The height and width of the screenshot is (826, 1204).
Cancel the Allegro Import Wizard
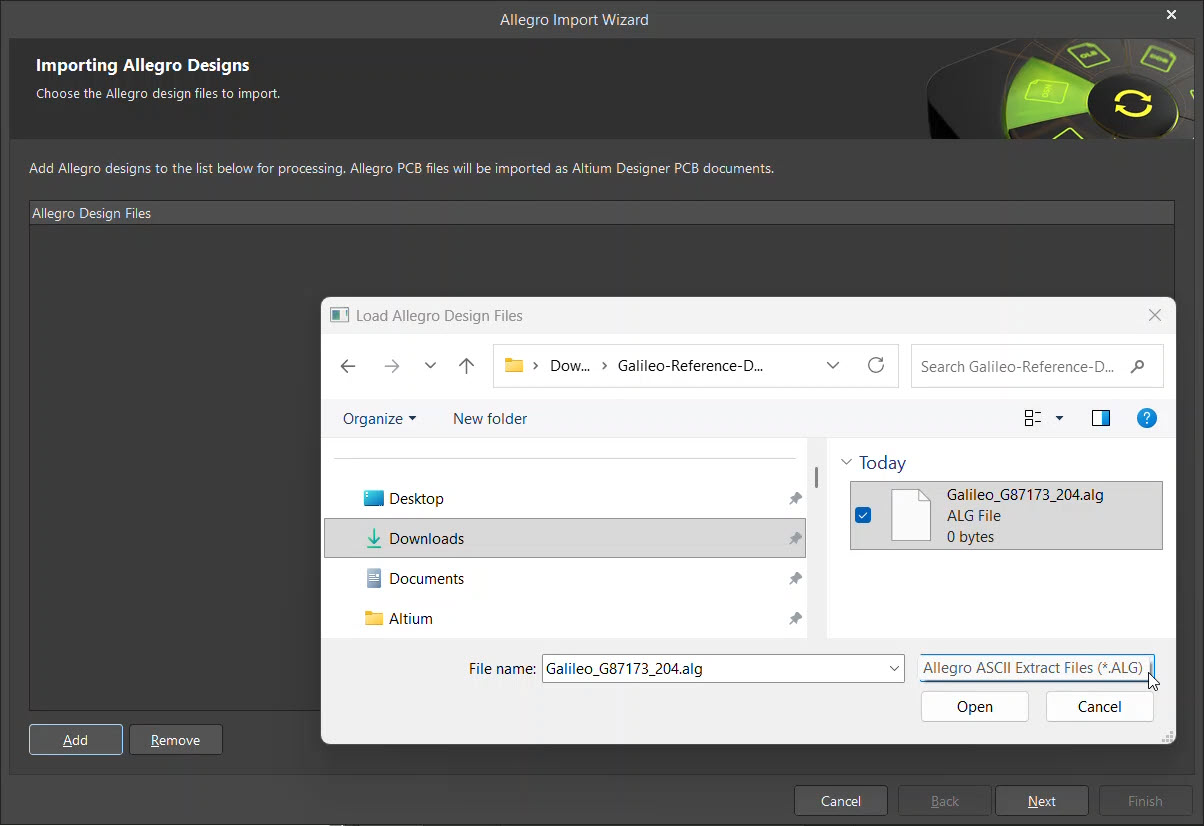841,801
